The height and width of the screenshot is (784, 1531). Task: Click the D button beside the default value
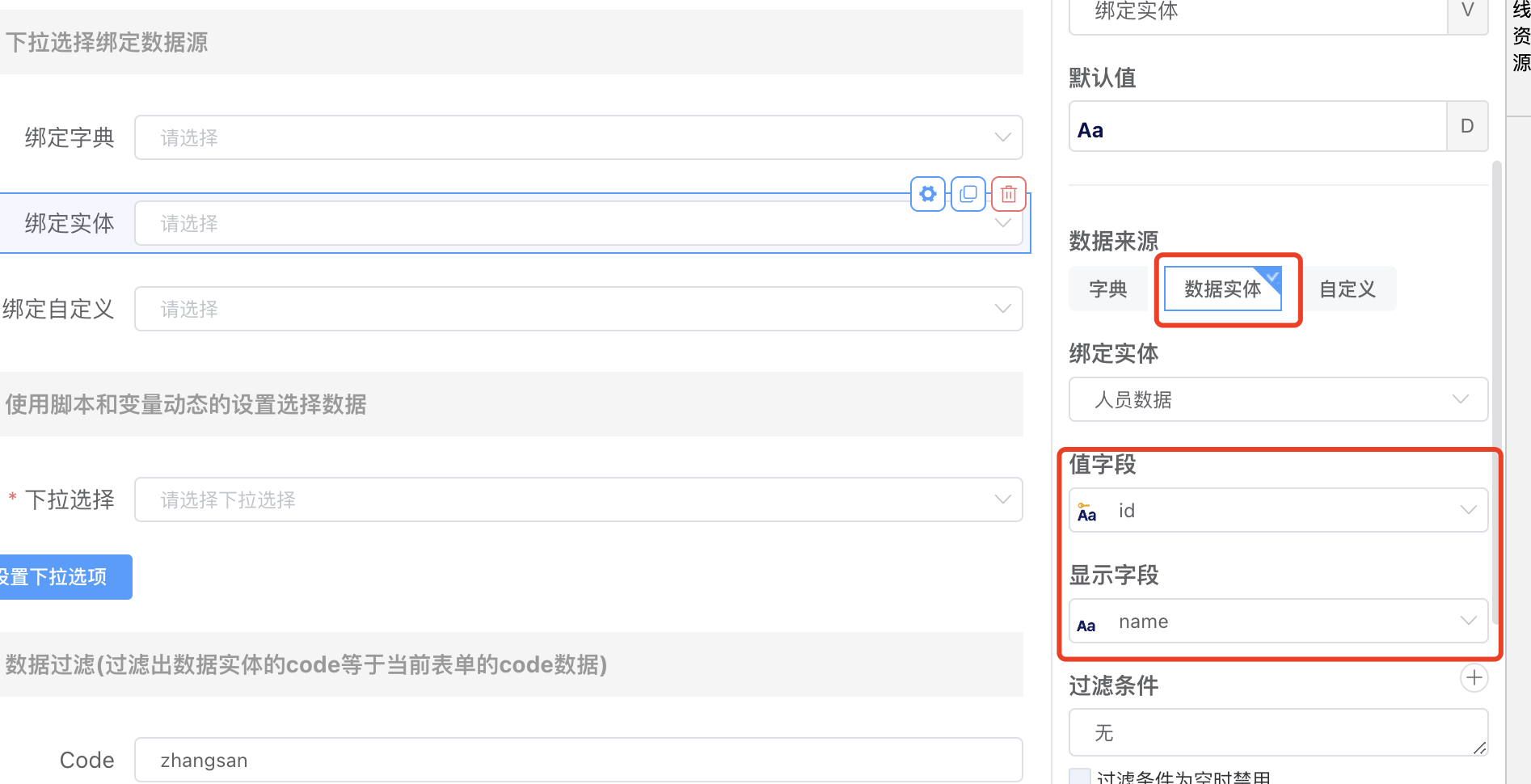(1467, 126)
